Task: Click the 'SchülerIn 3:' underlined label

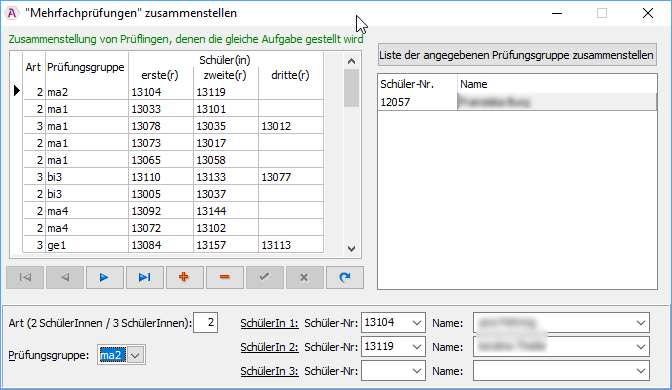Action: 269,371
